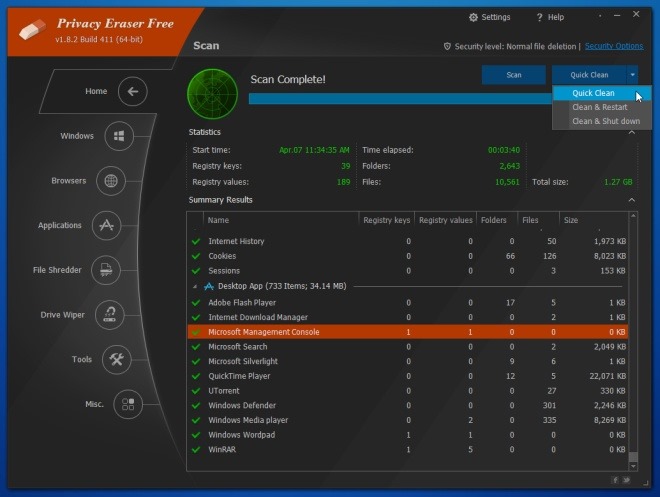Toggle the Quick Clean dropdown arrow
This screenshot has width=660, height=497.
[x=632, y=75]
